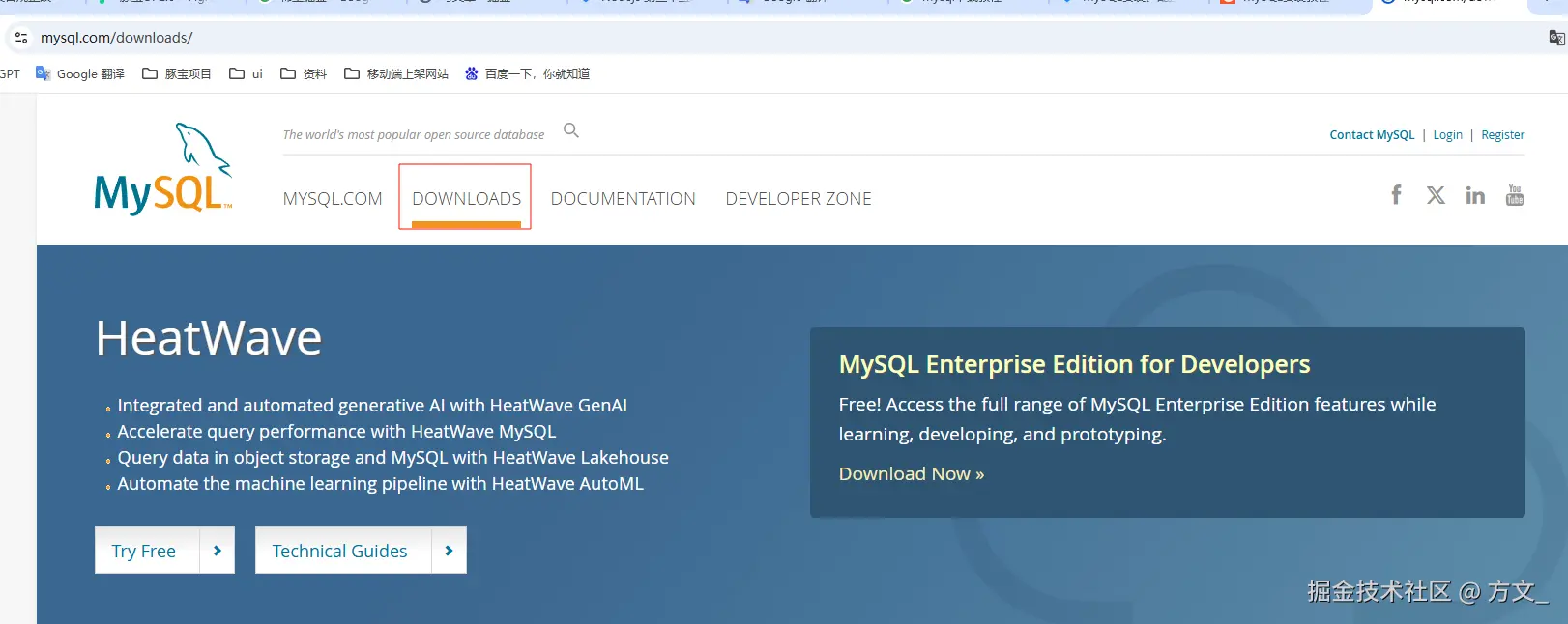Open the DEVELOPER ZONE menu item
1568x624 pixels.
coord(799,199)
